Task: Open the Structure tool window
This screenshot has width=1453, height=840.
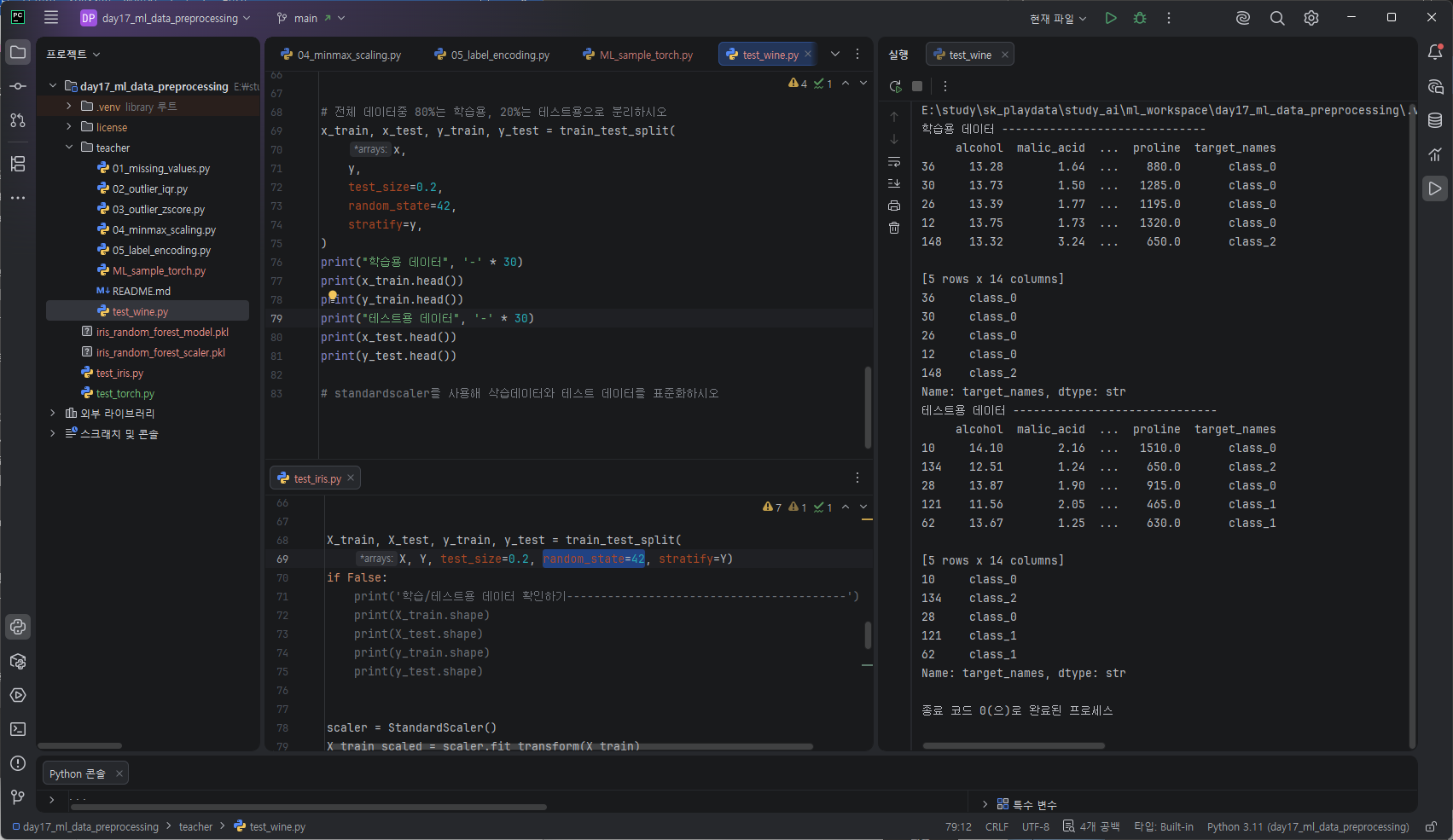Action: 18,164
